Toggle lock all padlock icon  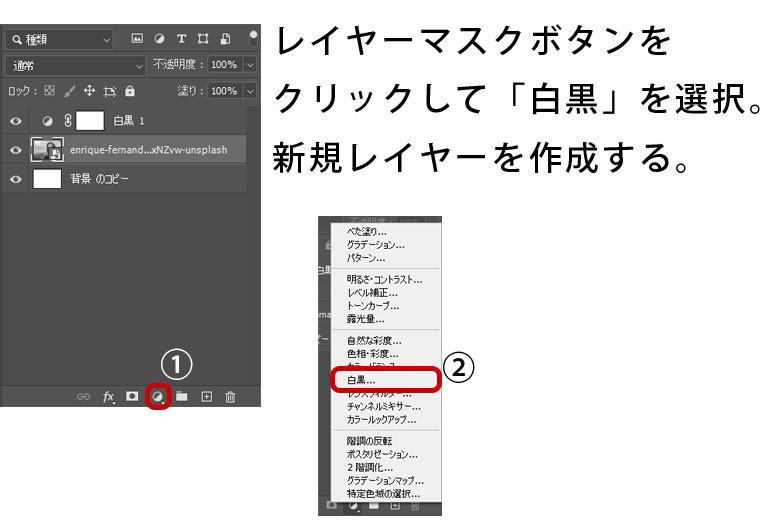(x=130, y=91)
